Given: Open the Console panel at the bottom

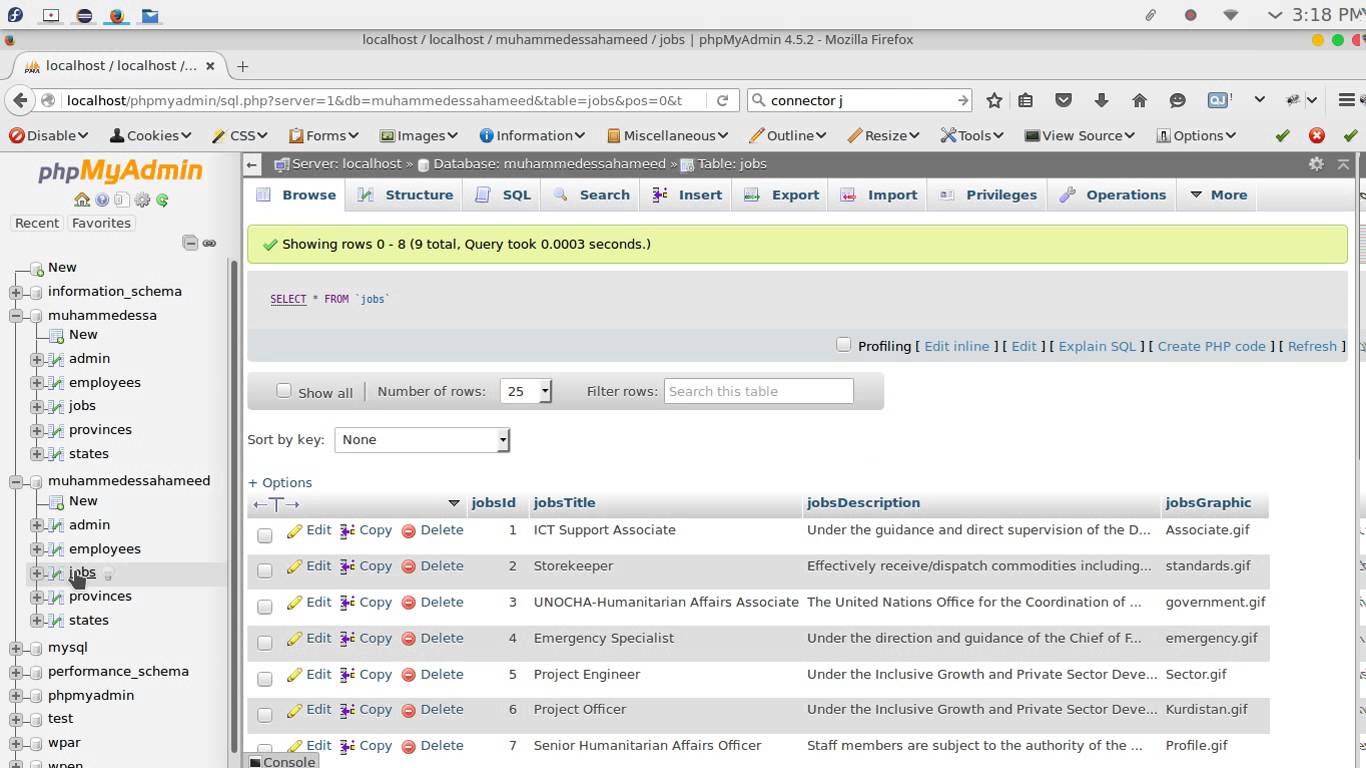Looking at the screenshot, I should click(x=288, y=761).
